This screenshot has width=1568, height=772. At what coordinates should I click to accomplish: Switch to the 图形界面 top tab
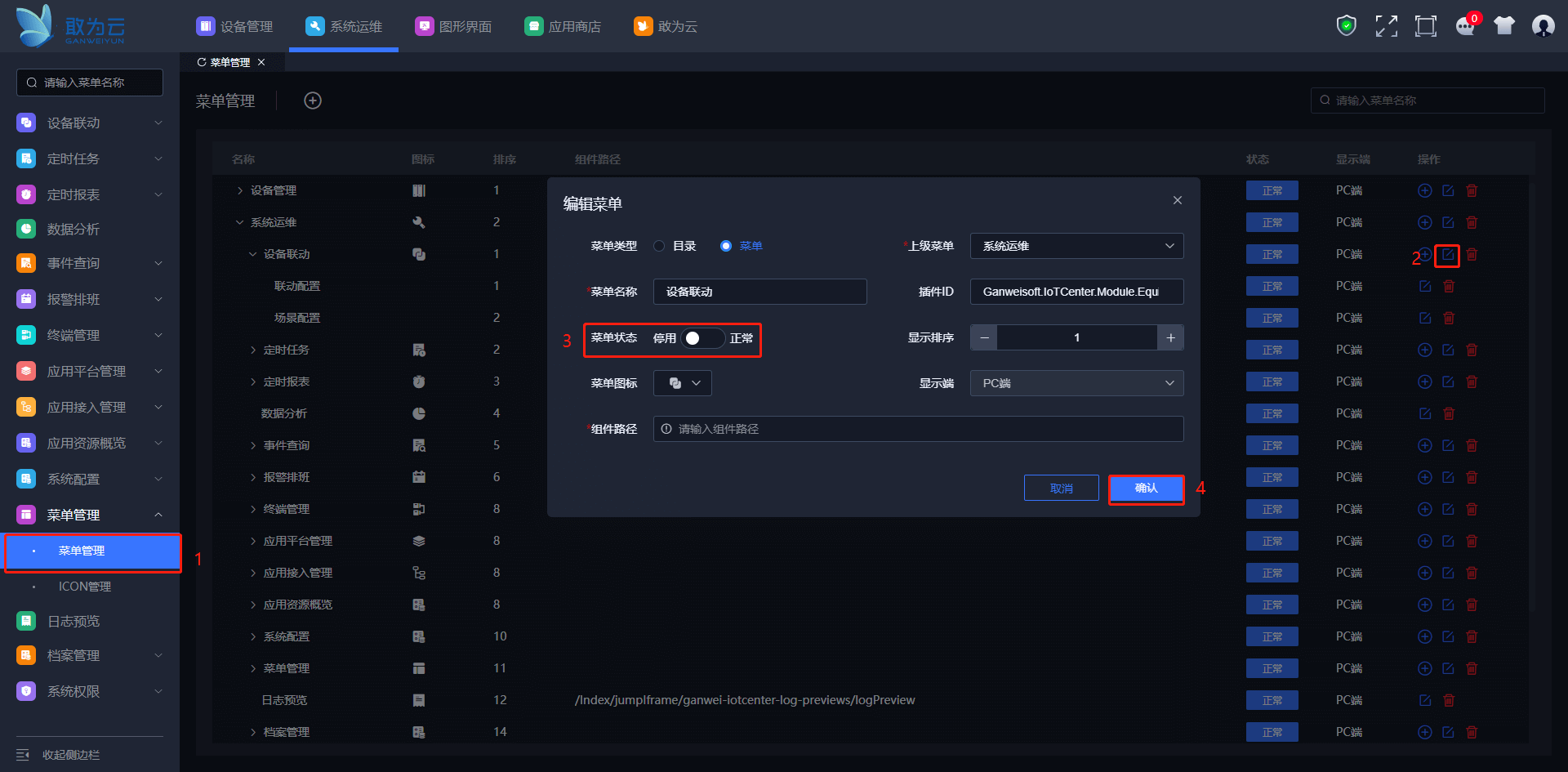[x=453, y=26]
